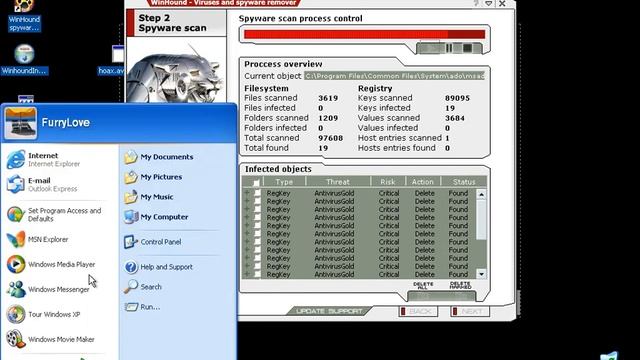
Task: Click the Total scanned value 97608
Action: point(330,138)
